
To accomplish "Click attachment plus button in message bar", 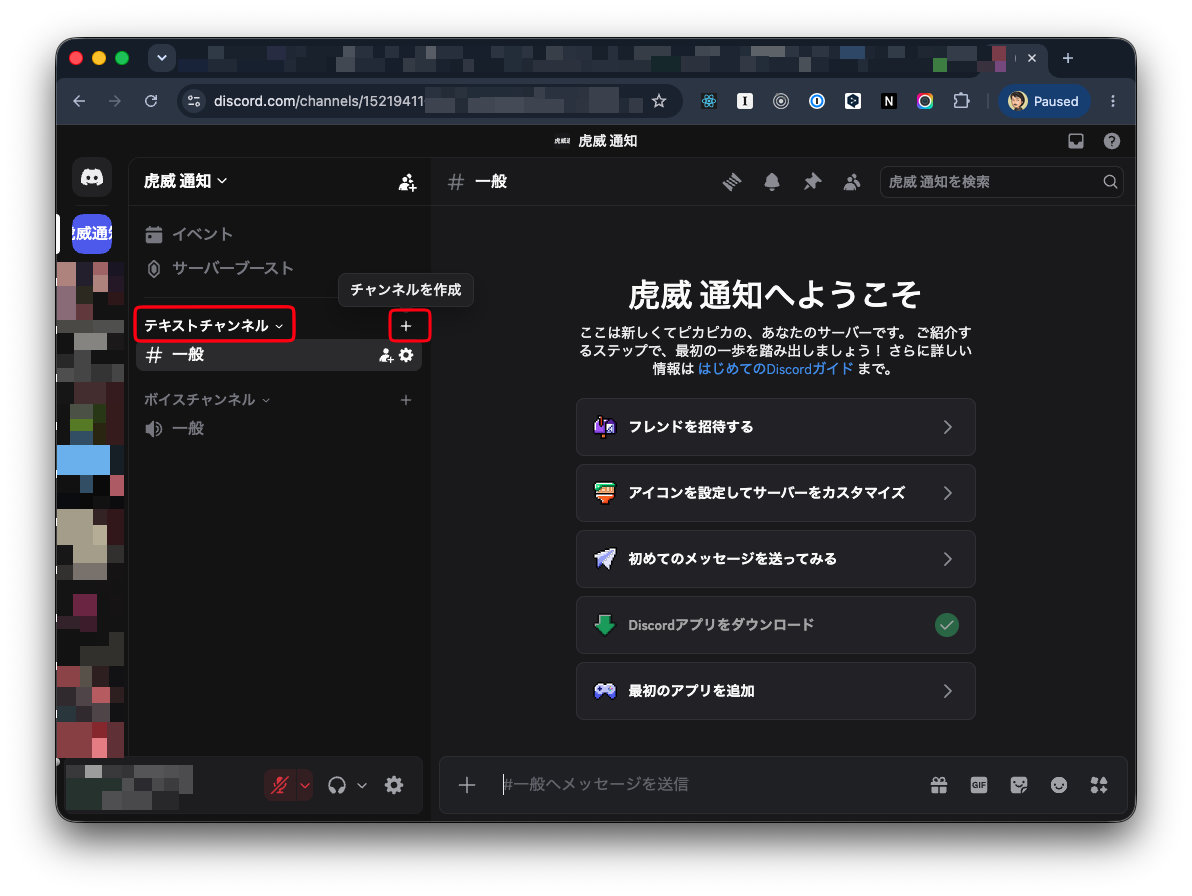I will click(x=467, y=785).
